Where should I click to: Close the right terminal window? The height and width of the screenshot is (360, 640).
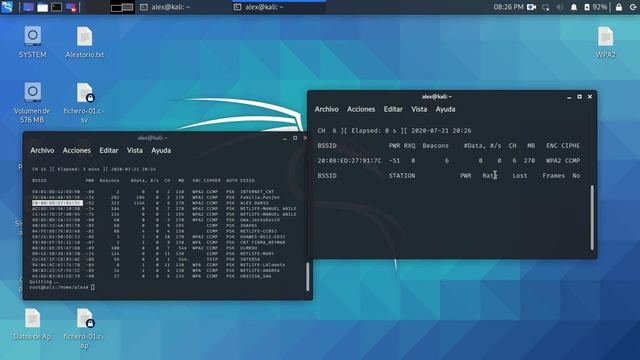coord(590,97)
